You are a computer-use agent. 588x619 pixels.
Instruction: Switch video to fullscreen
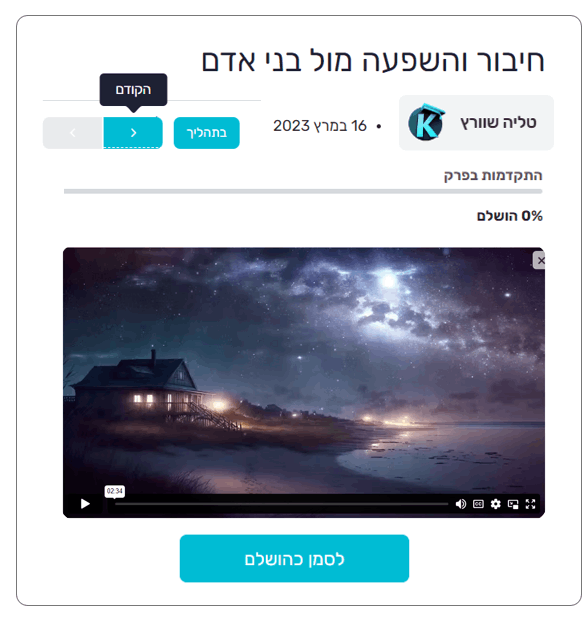(x=530, y=504)
